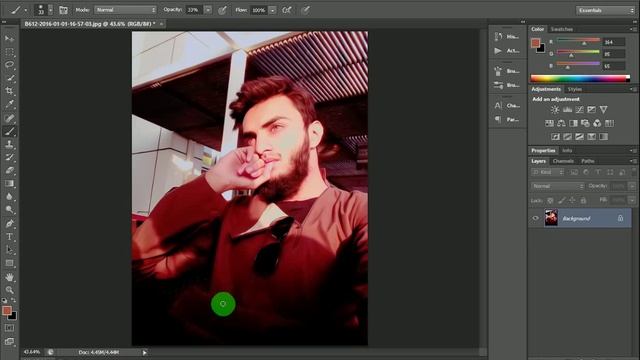Open the Character collapsed panel
The height and width of the screenshot is (360, 640).
pos(507,106)
